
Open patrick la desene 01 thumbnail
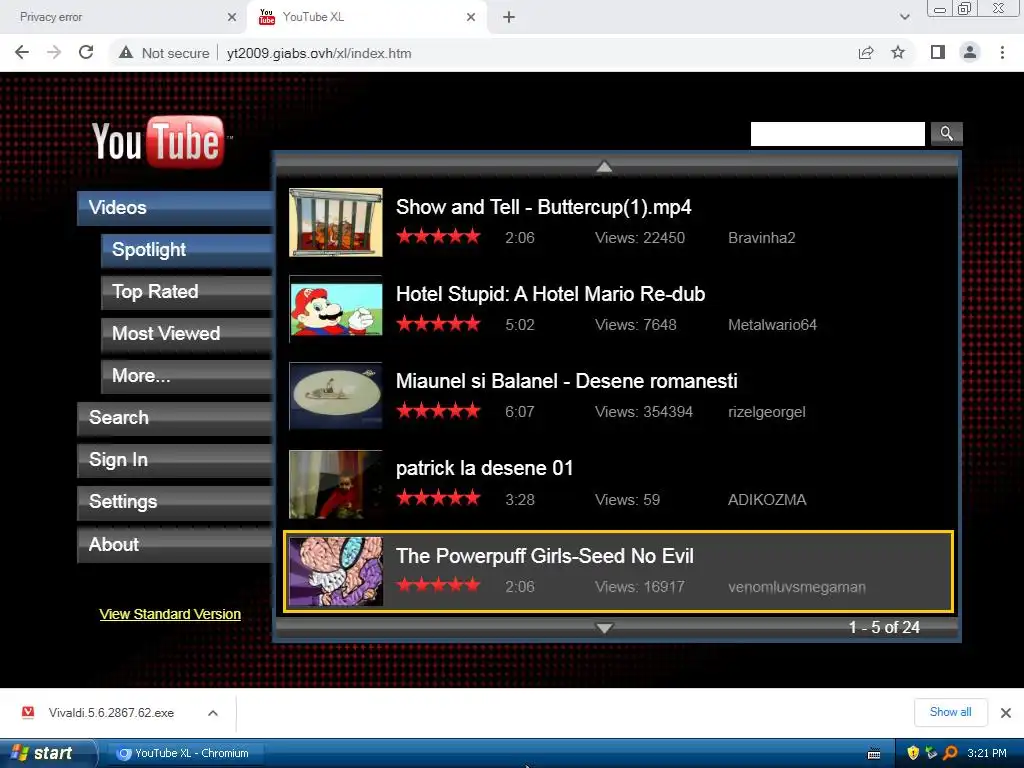[336, 484]
